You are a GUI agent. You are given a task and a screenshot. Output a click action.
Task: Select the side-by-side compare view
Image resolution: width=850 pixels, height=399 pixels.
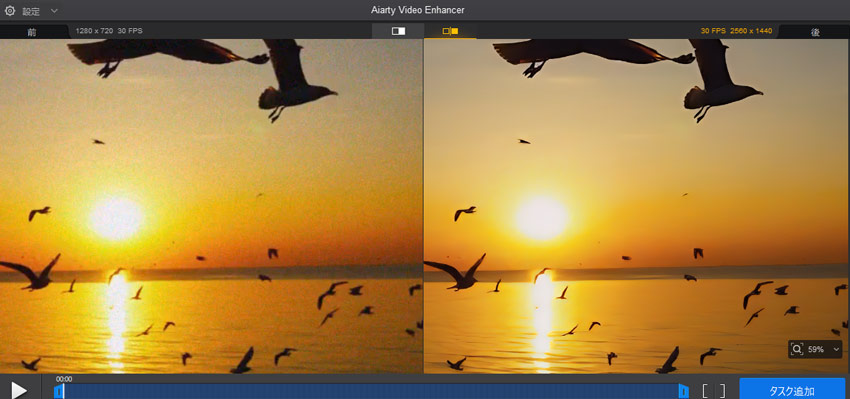pyautogui.click(x=450, y=31)
